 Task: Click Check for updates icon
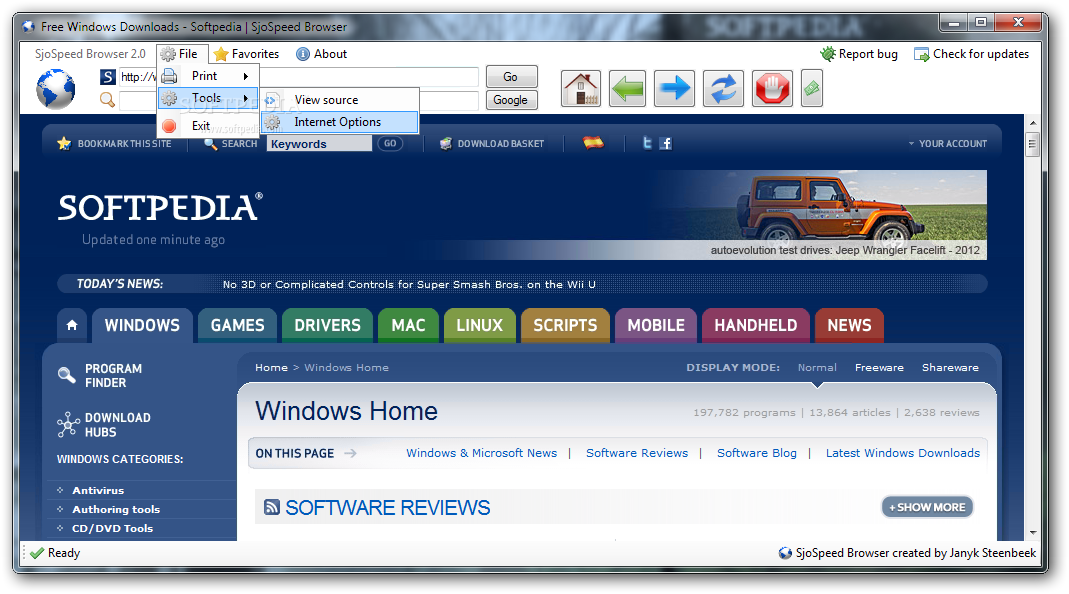(x=922, y=54)
